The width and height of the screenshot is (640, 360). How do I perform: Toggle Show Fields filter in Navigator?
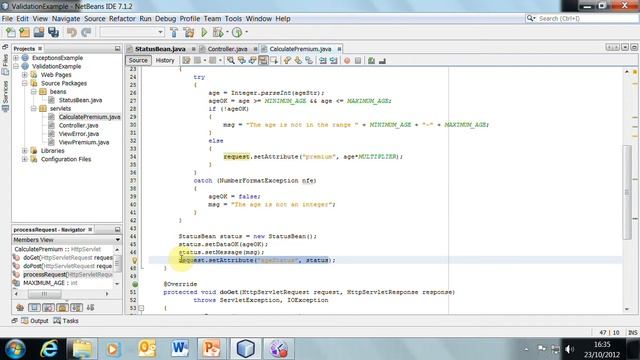click(34, 307)
